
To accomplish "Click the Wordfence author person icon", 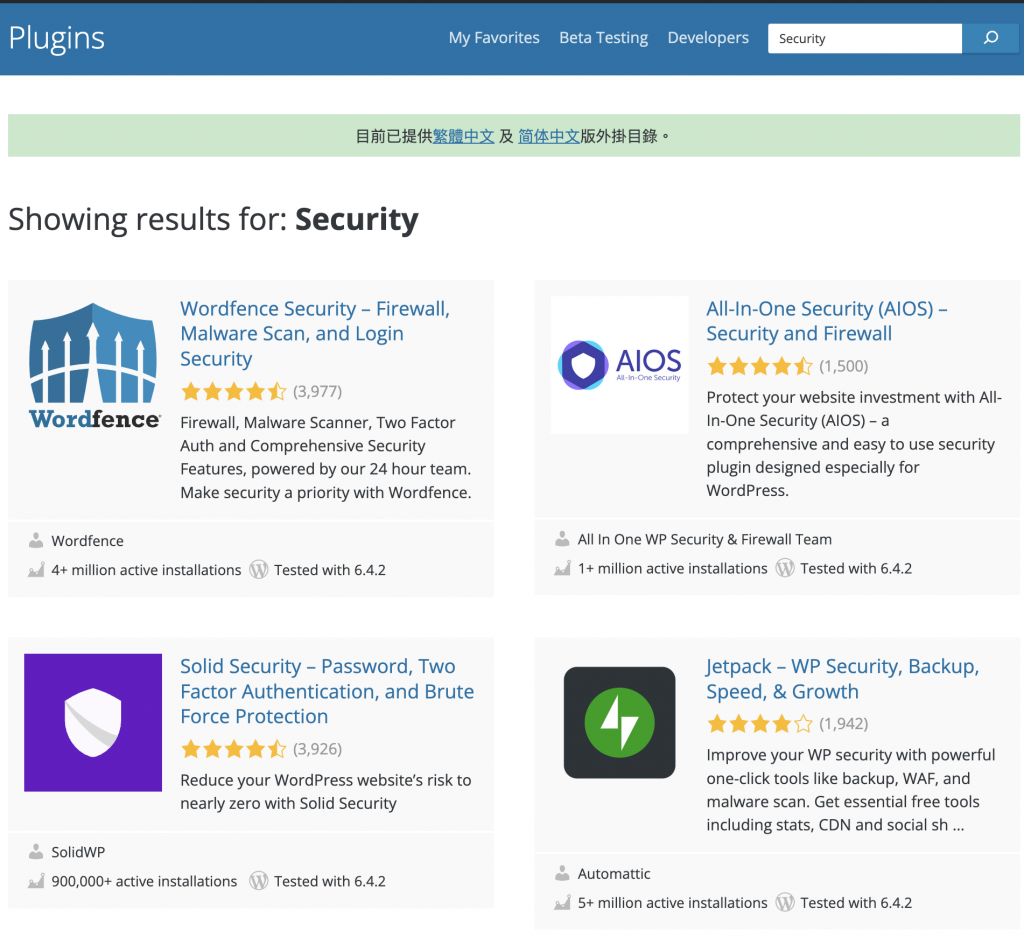I will (36, 540).
